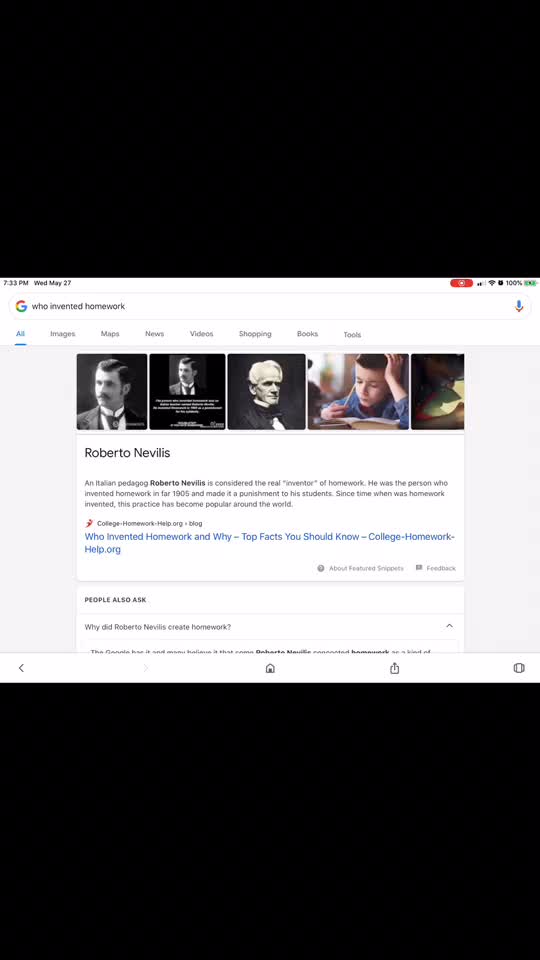Switch to the News tab
The image size is (540, 960).
tap(154, 334)
